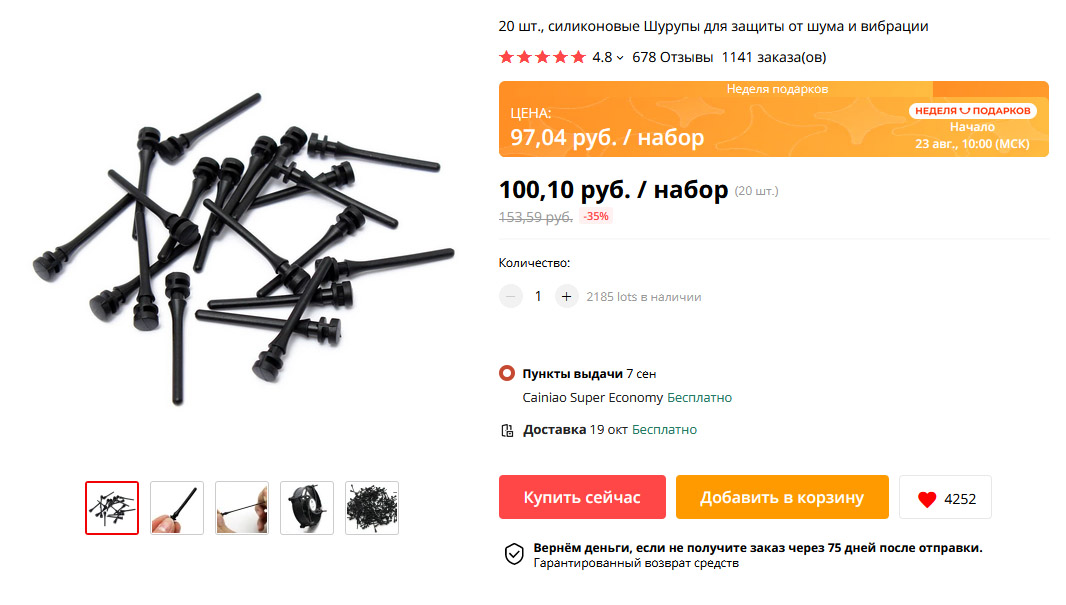Click the plus quantity button

tap(566, 296)
